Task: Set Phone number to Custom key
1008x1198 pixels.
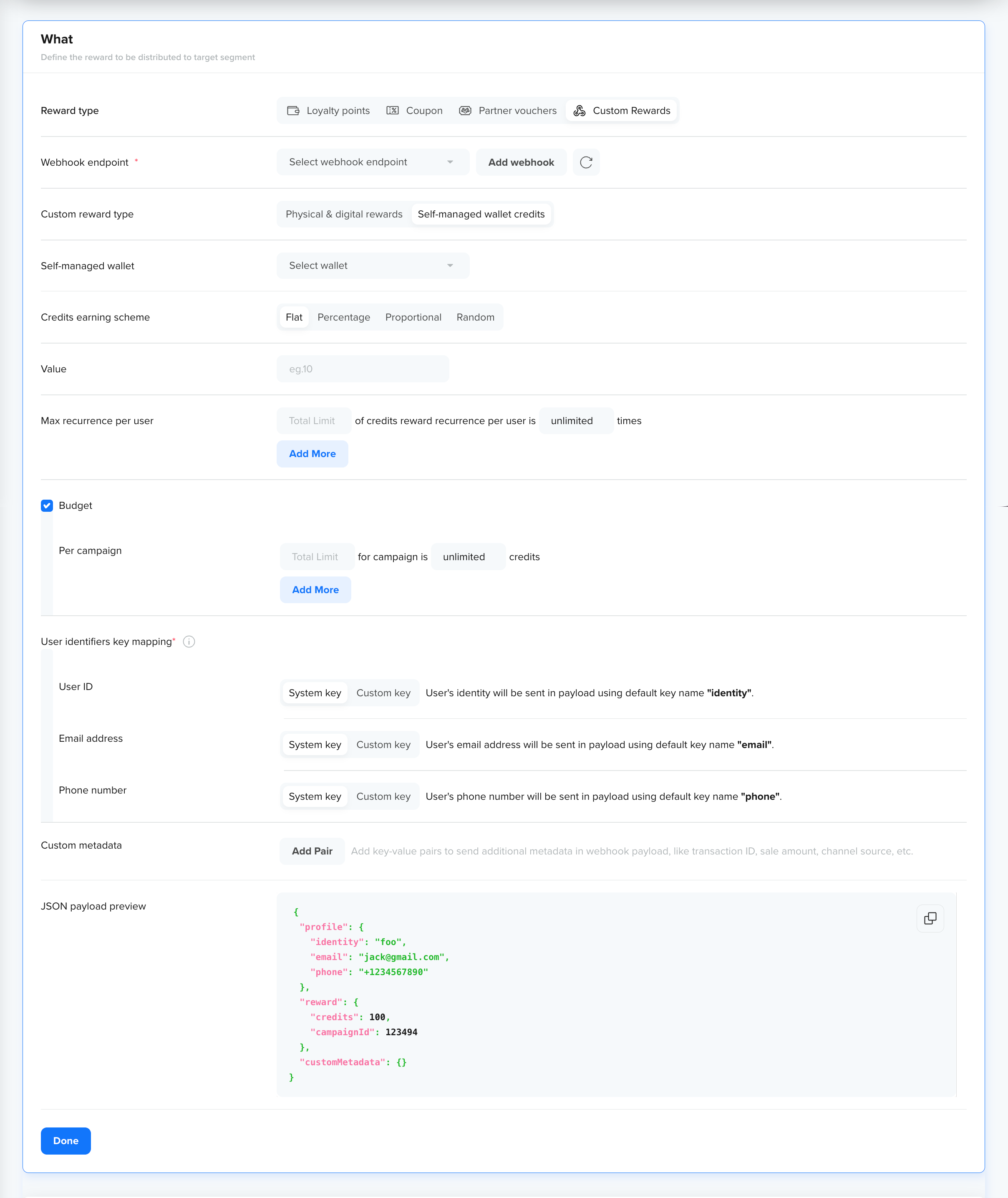Action: [x=383, y=797]
